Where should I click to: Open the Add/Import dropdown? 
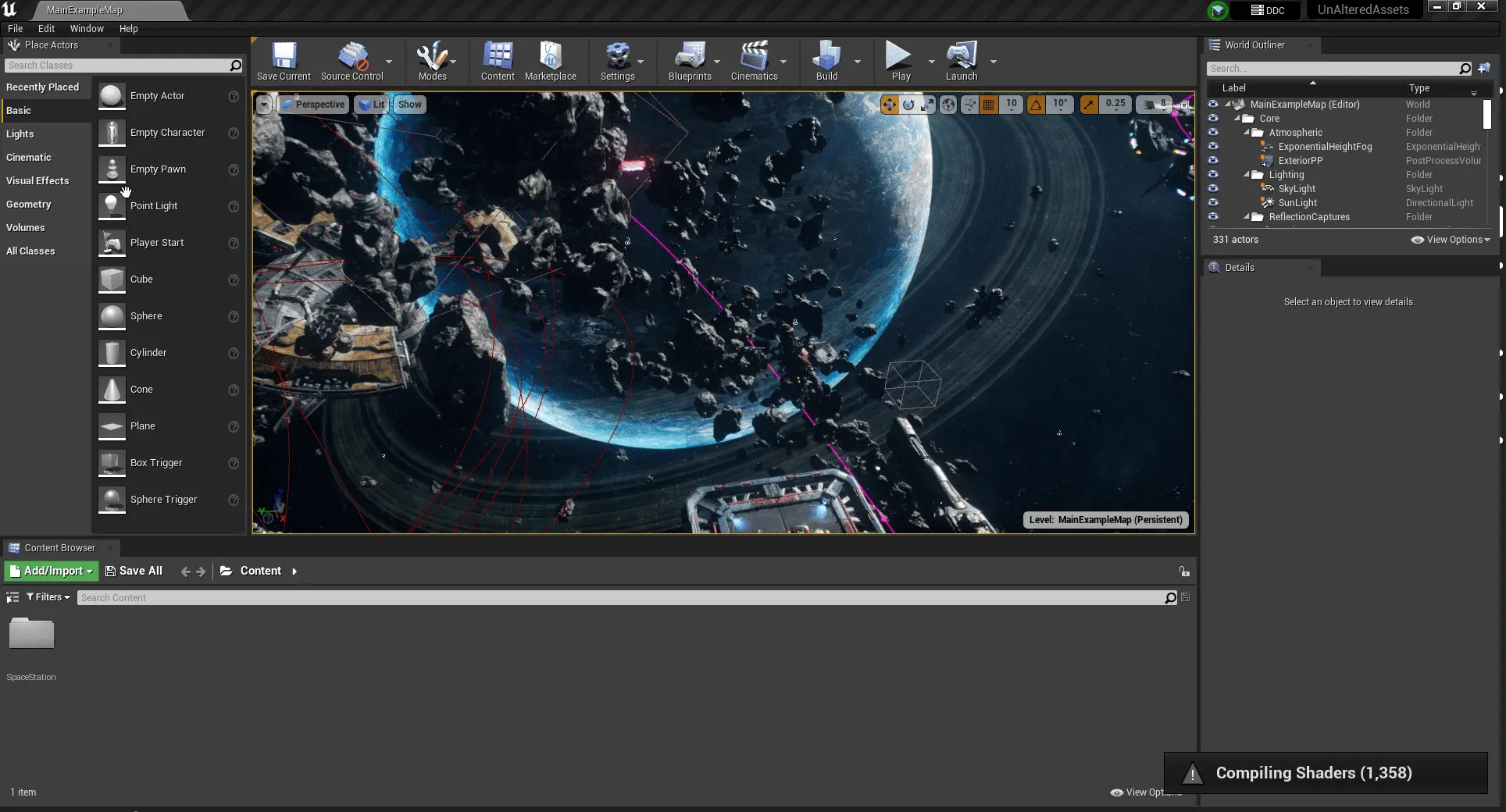click(52, 571)
